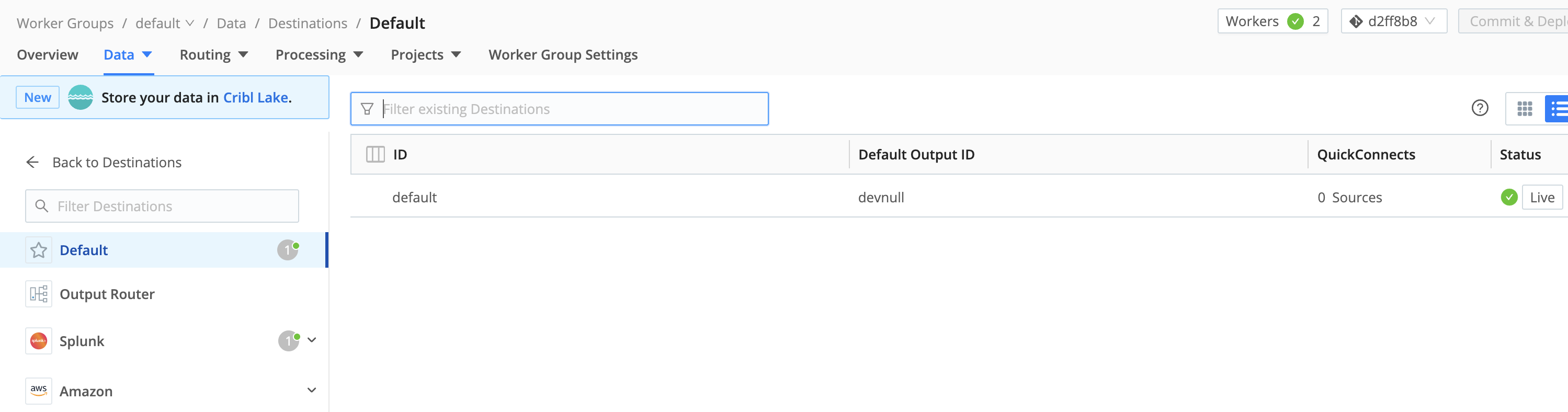
Task: Expand the Amazon destinations group
Action: tap(312, 390)
